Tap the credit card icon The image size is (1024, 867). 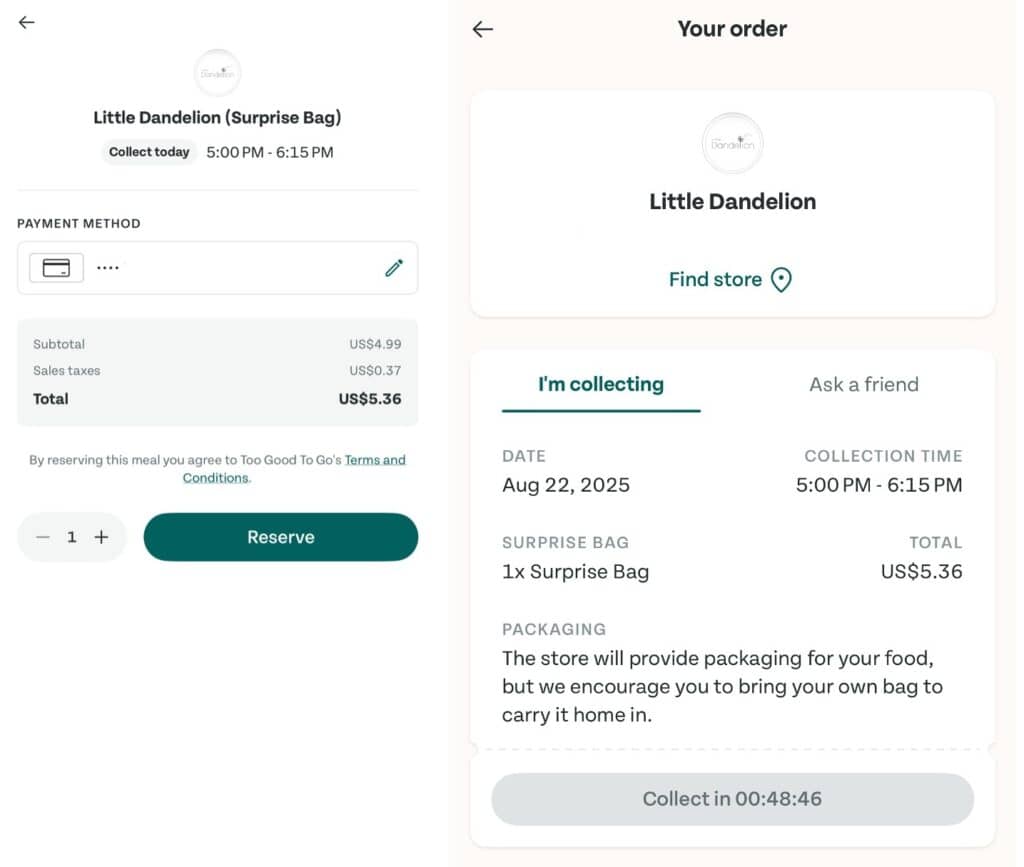pos(56,268)
